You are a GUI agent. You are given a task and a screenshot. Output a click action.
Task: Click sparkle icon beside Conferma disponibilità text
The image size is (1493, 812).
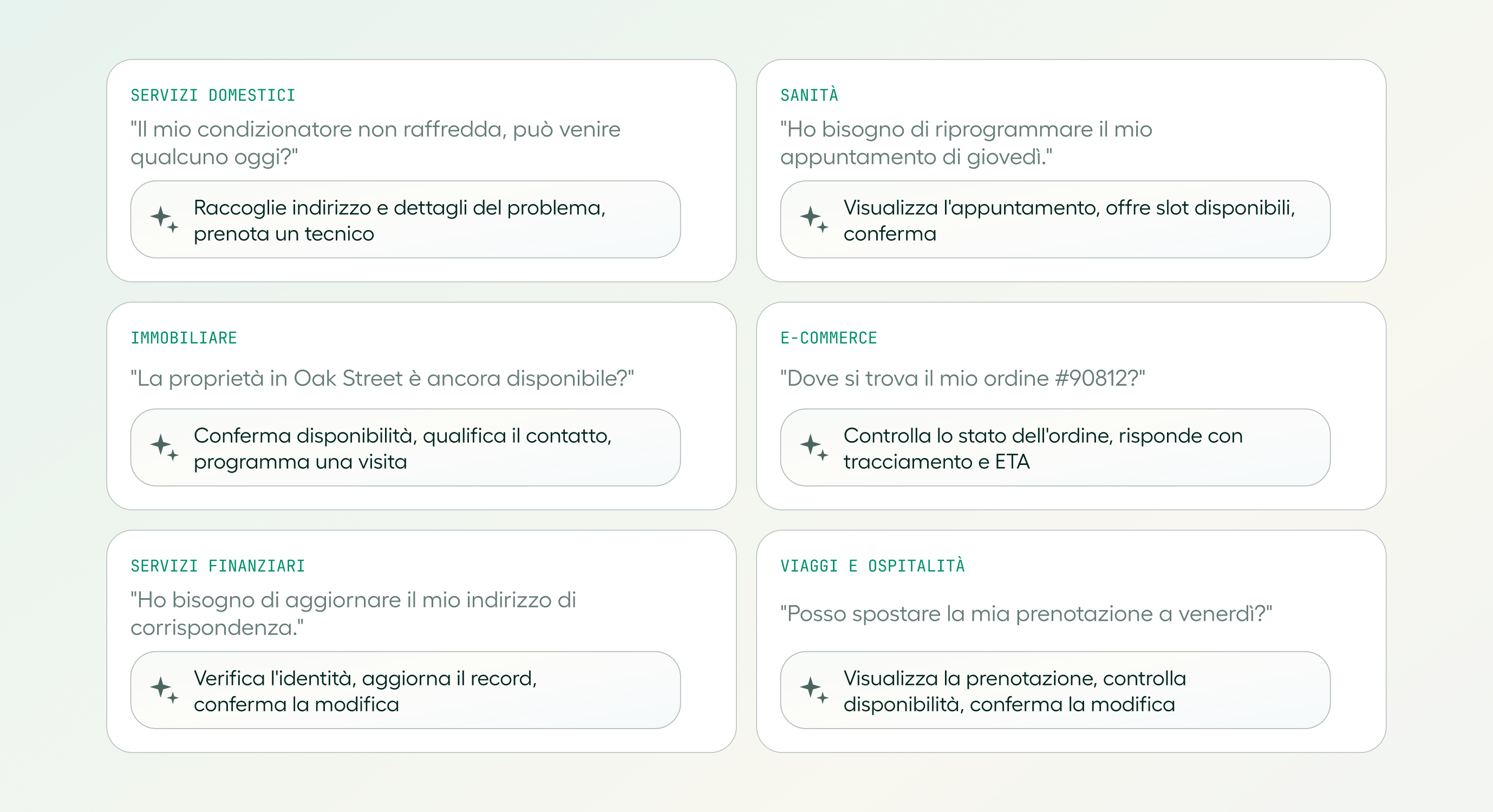point(164,448)
